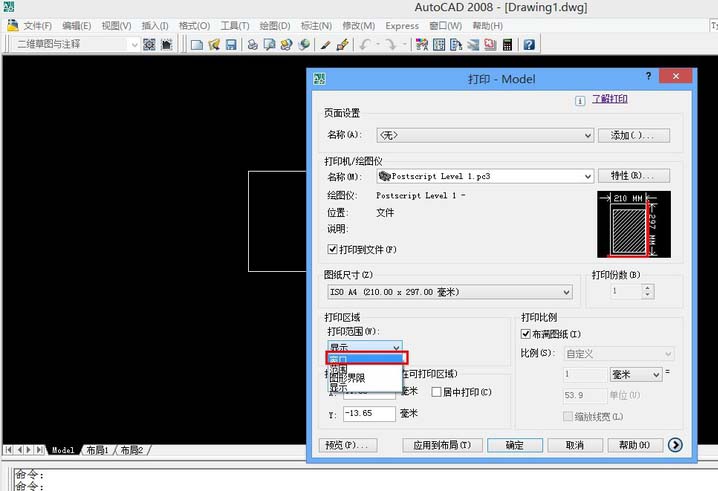The image size is (718, 491).
Task: Uncheck 布满图纸 checkbox
Action: [x=526, y=334]
